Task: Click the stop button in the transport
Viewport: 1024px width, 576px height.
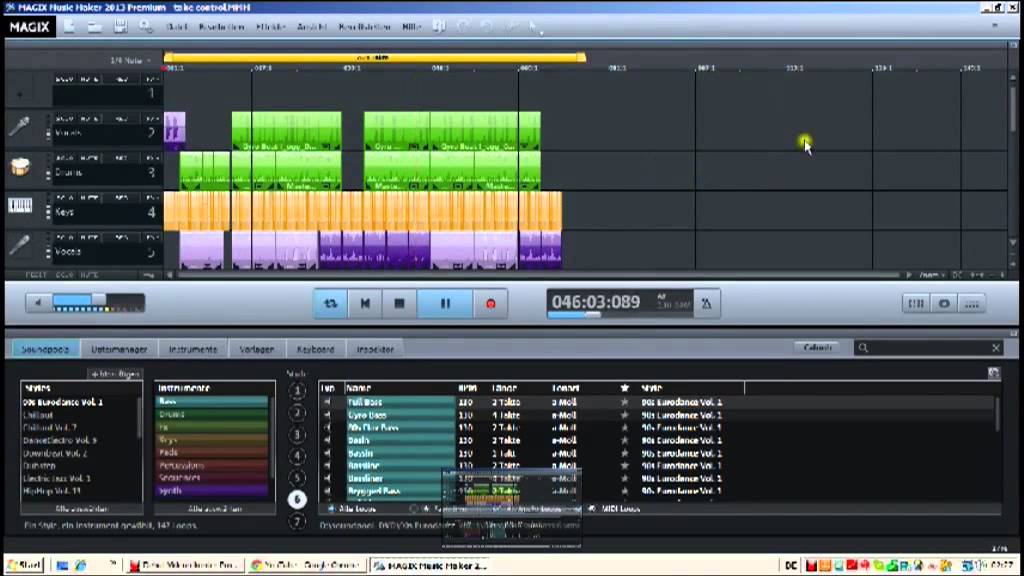Action: coord(399,304)
